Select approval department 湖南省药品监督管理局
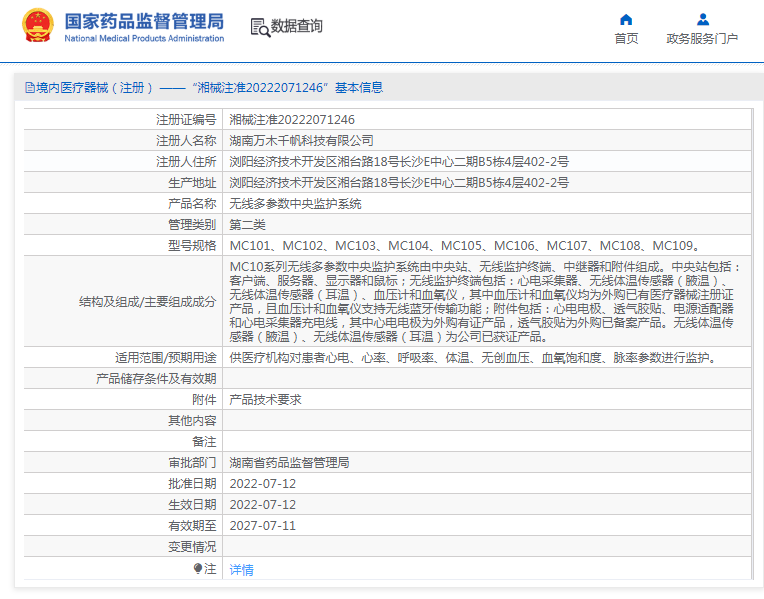764x599 pixels. [289, 463]
